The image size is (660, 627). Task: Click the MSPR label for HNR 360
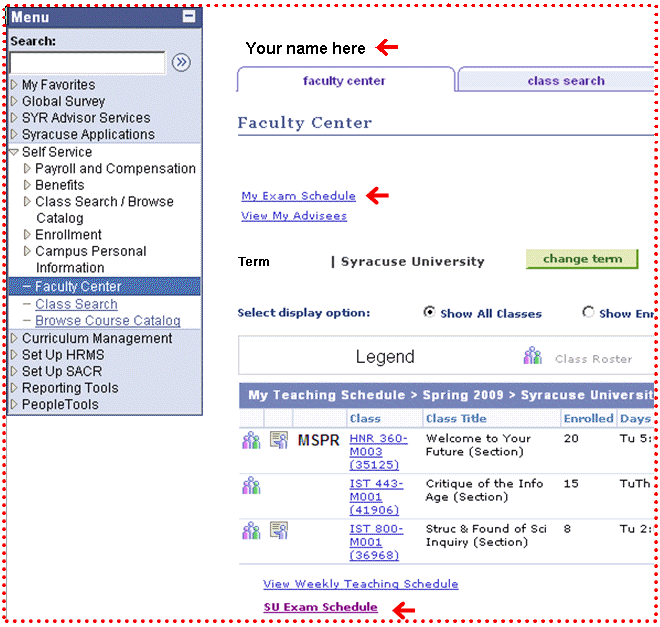[318, 441]
